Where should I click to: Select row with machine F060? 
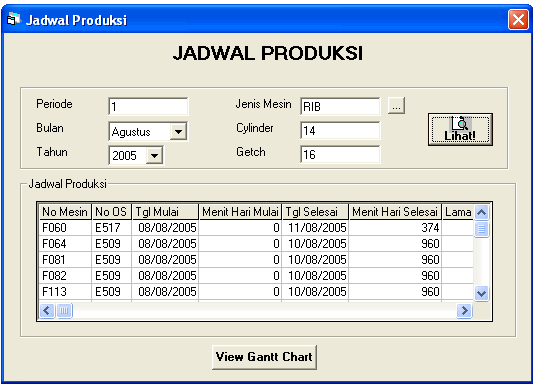coord(256,228)
